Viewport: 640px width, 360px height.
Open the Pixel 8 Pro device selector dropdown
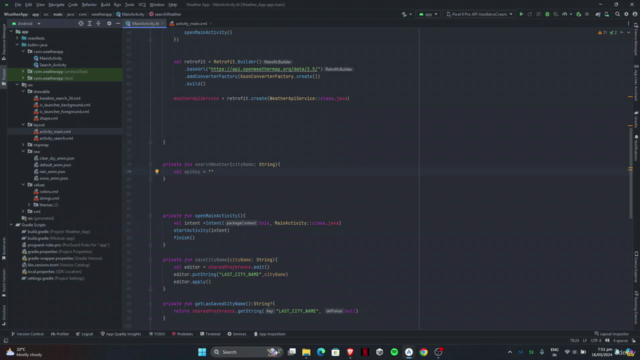coord(479,14)
